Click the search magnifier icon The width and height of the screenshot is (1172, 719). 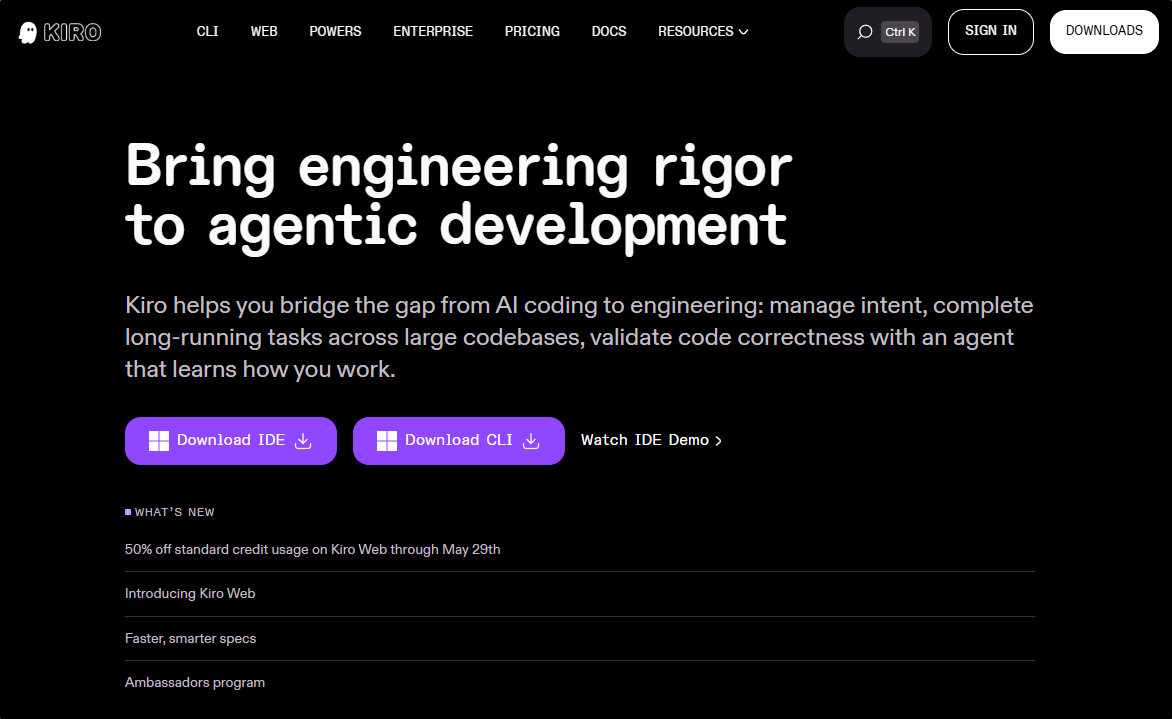(865, 32)
